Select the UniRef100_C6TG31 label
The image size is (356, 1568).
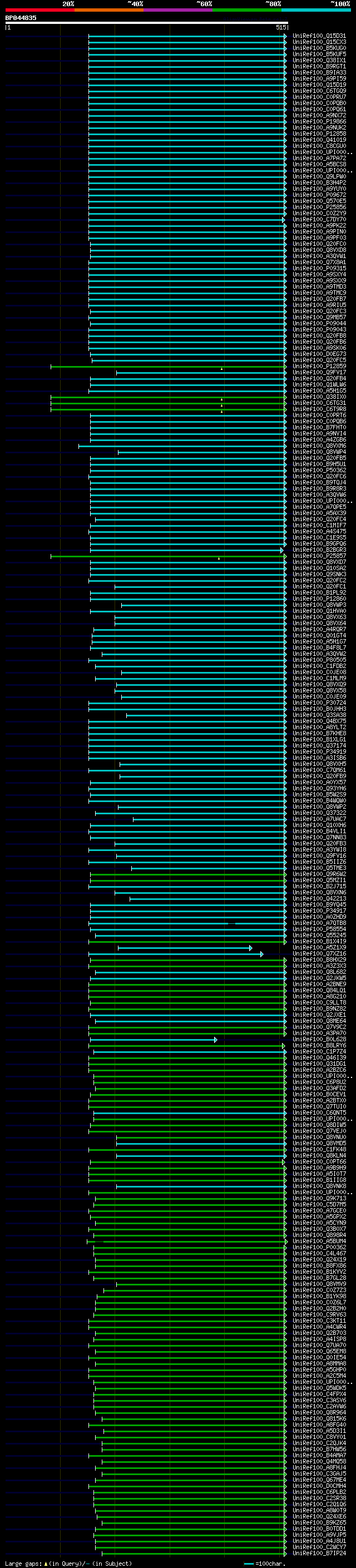tap(319, 403)
